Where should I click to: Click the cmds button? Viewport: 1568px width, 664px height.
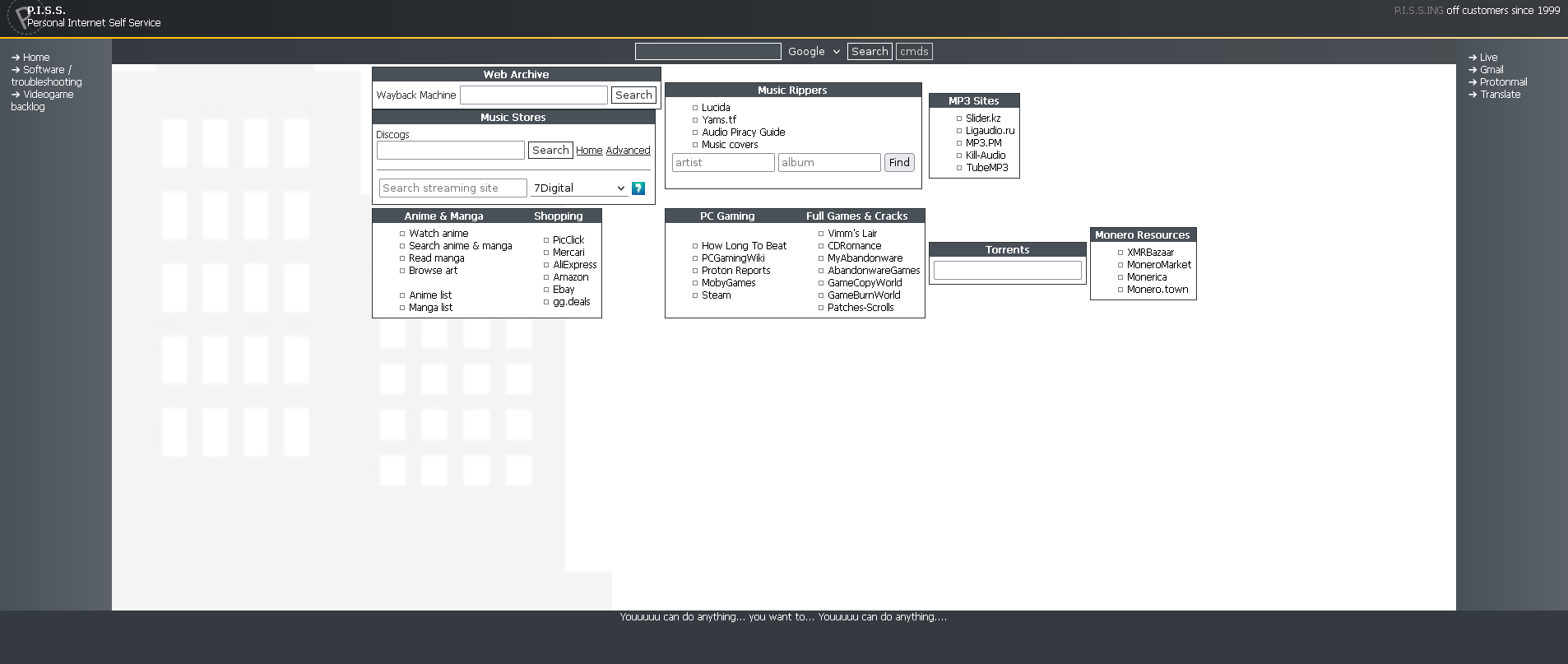[x=914, y=52]
